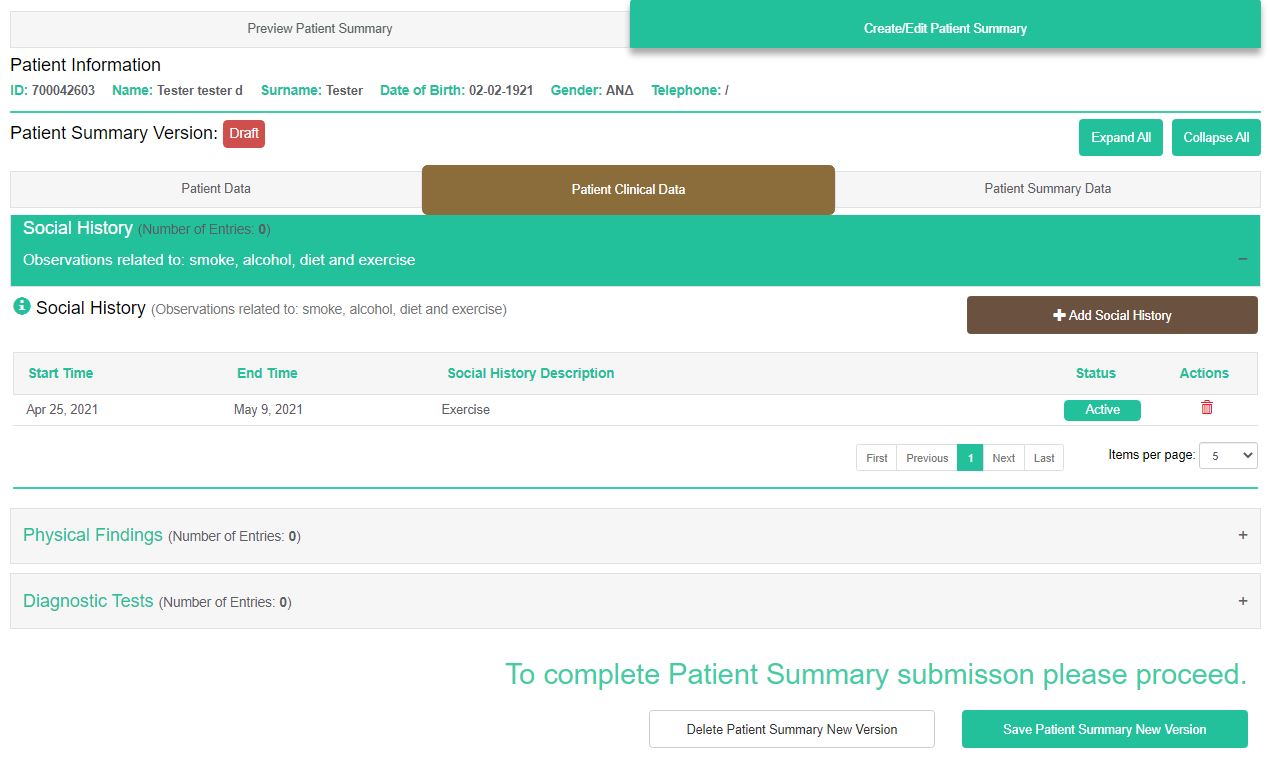Image resolution: width=1272 pixels, height=764 pixels.
Task: Save Patient Summary New Version
Action: click(1104, 729)
